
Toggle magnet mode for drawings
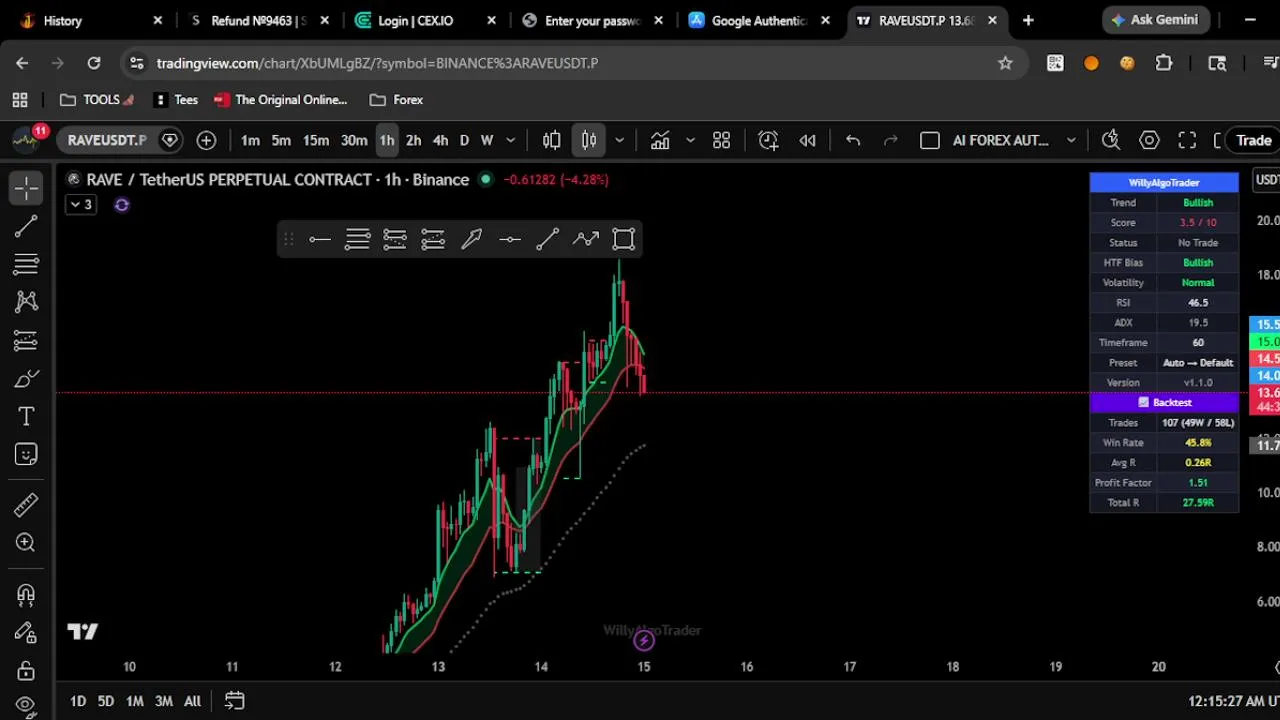pyautogui.click(x=26, y=595)
